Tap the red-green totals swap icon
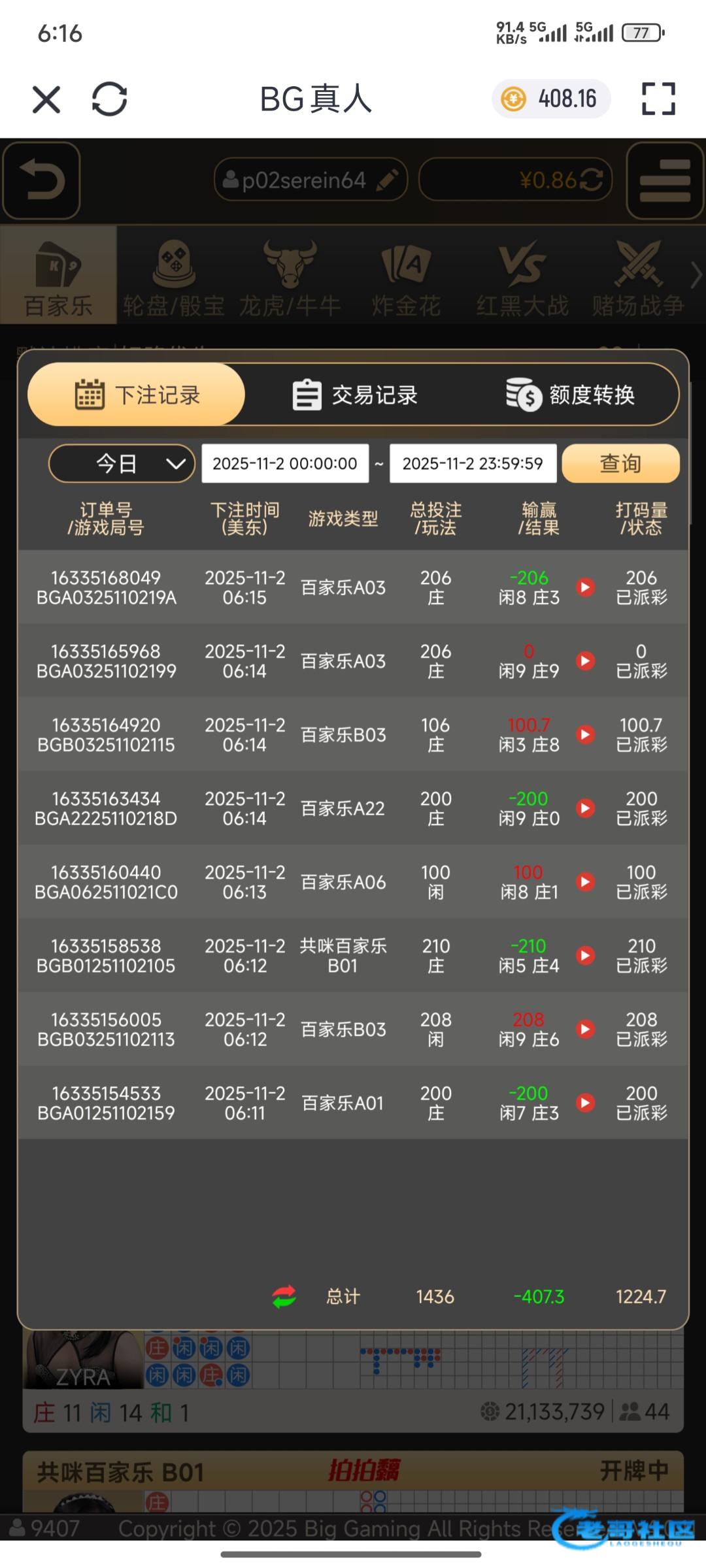This screenshot has height=1568, width=706. pyautogui.click(x=284, y=1296)
